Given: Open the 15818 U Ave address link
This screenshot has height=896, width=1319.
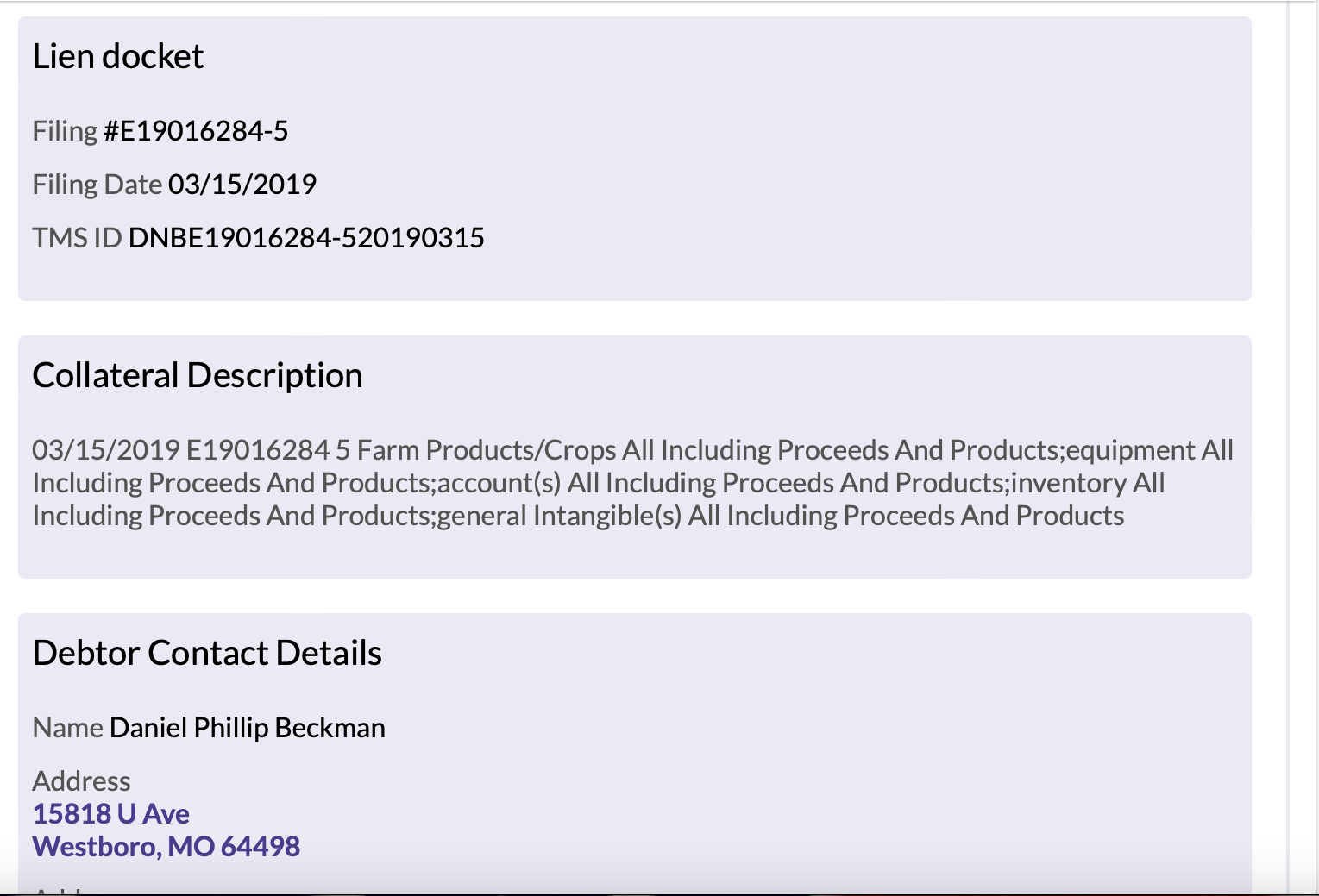Looking at the screenshot, I should (110, 813).
